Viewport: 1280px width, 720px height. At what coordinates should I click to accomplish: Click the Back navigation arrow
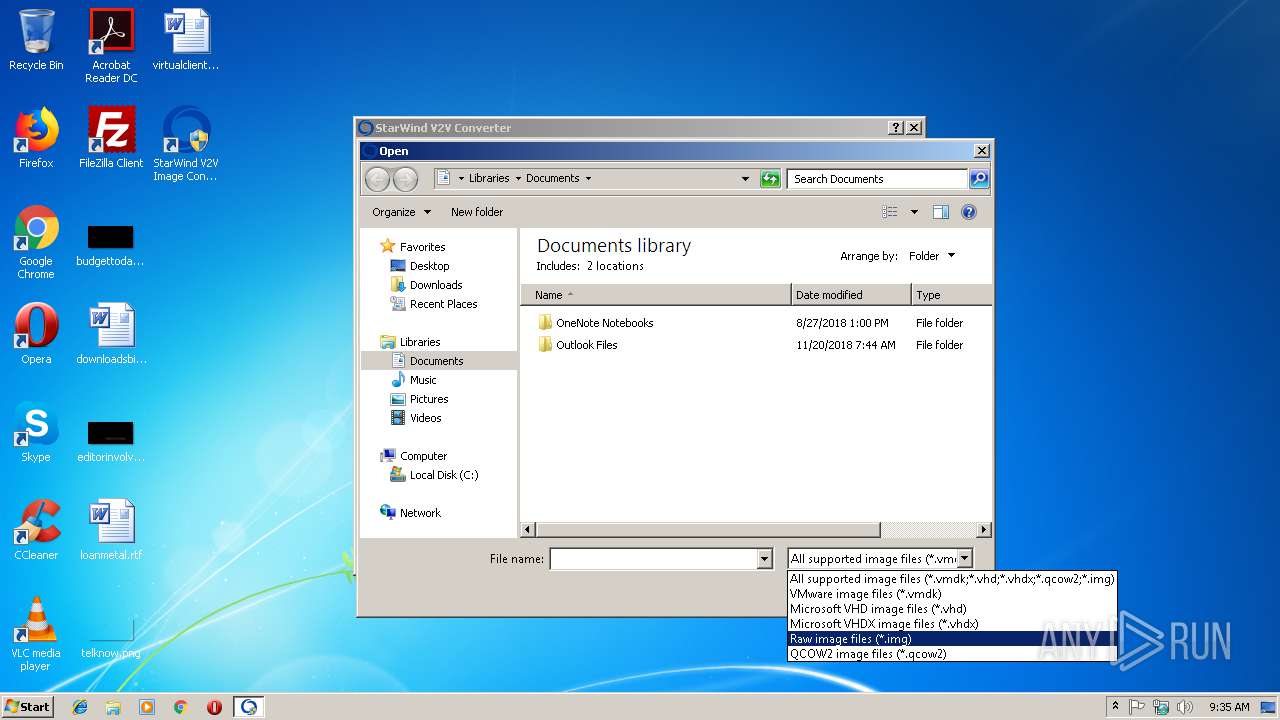(377, 179)
